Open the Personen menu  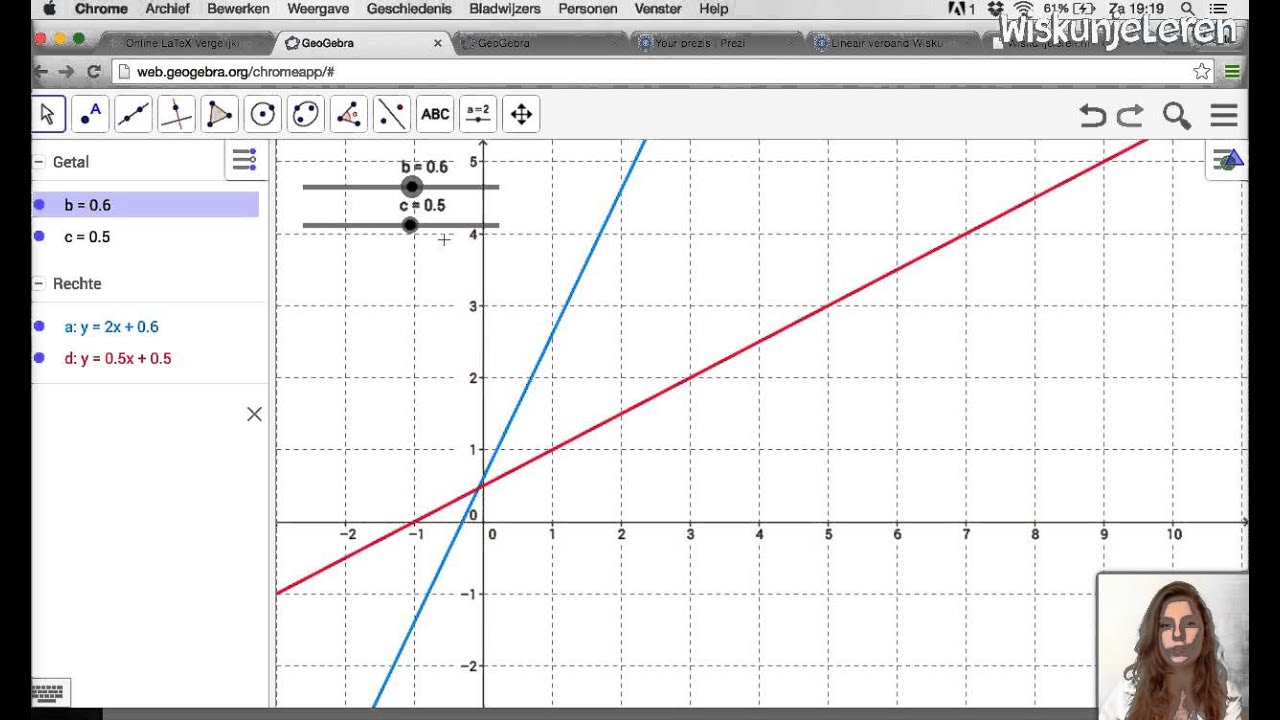(588, 9)
